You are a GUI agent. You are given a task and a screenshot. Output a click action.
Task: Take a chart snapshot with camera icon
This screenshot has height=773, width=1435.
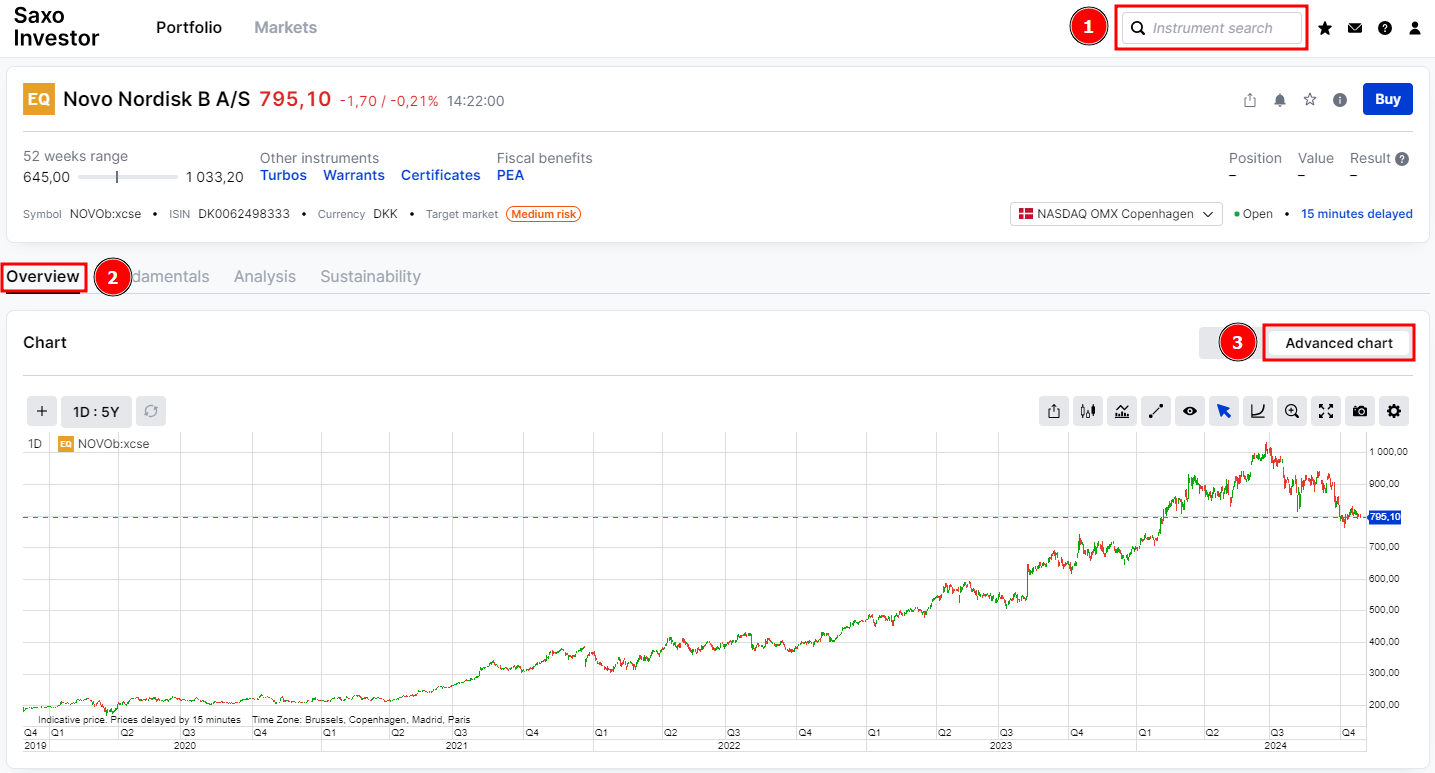(x=1360, y=411)
